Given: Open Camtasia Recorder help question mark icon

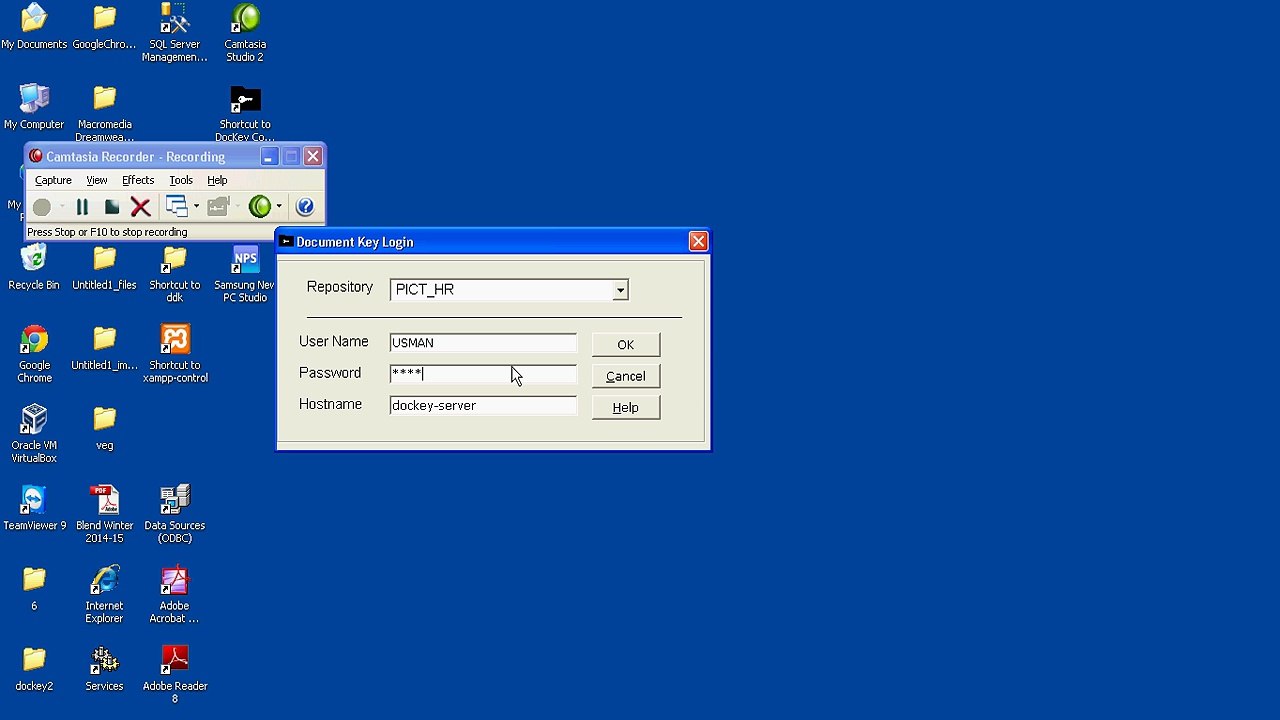Looking at the screenshot, I should pyautogui.click(x=305, y=207).
